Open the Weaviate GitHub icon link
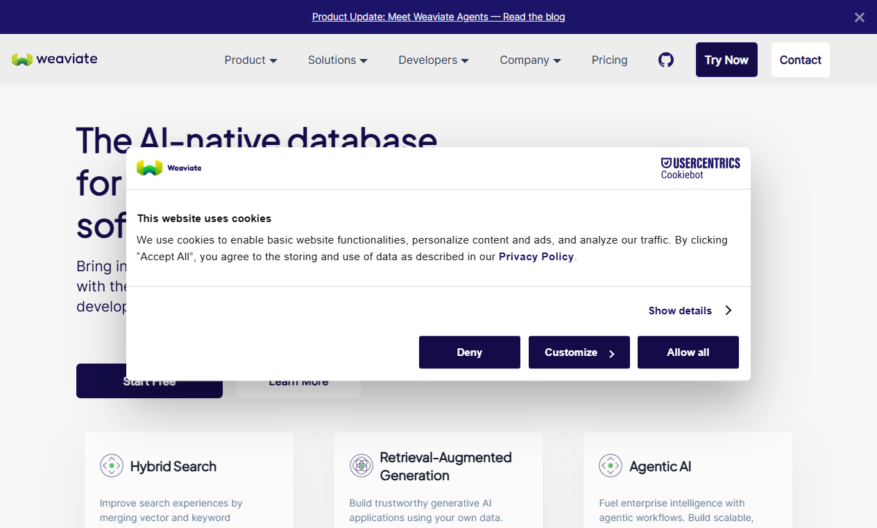The width and height of the screenshot is (877, 528). point(666,60)
